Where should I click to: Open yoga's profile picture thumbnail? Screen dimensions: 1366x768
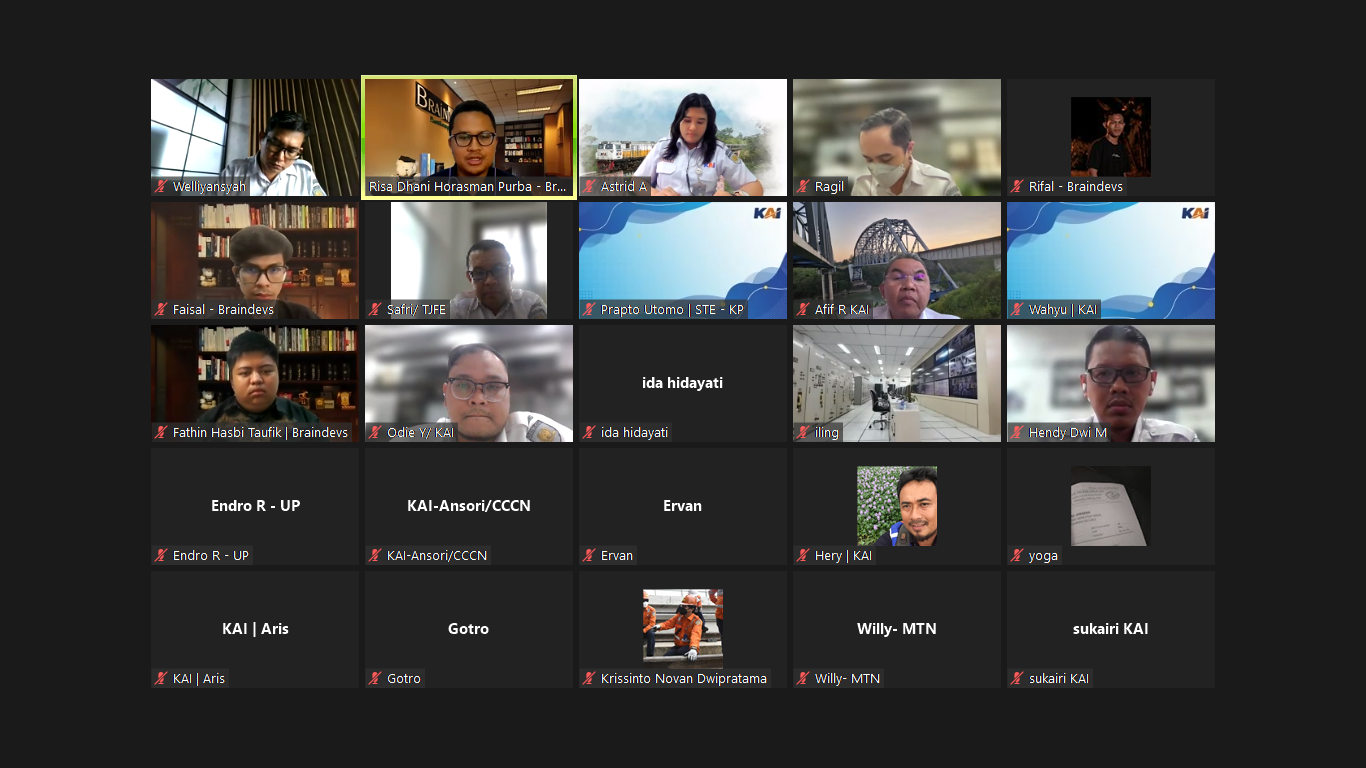pos(1110,506)
